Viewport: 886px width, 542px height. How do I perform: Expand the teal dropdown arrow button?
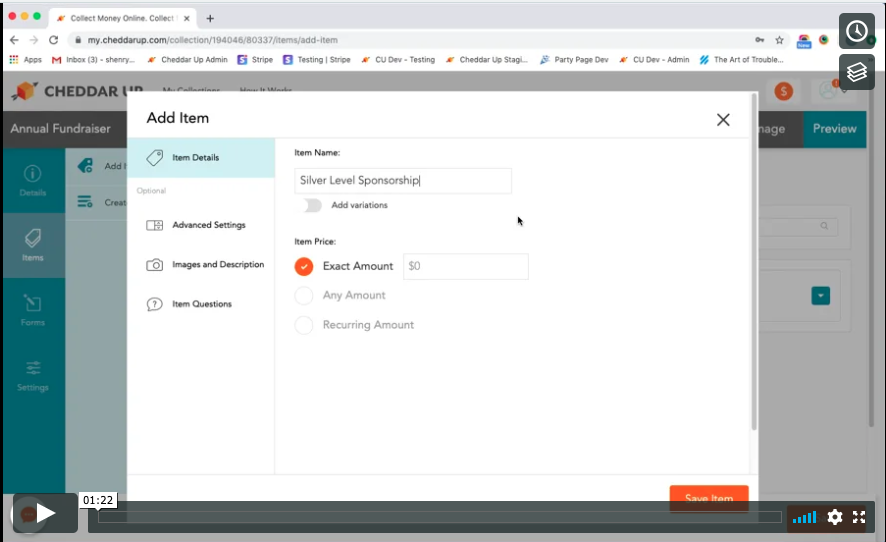(x=820, y=295)
